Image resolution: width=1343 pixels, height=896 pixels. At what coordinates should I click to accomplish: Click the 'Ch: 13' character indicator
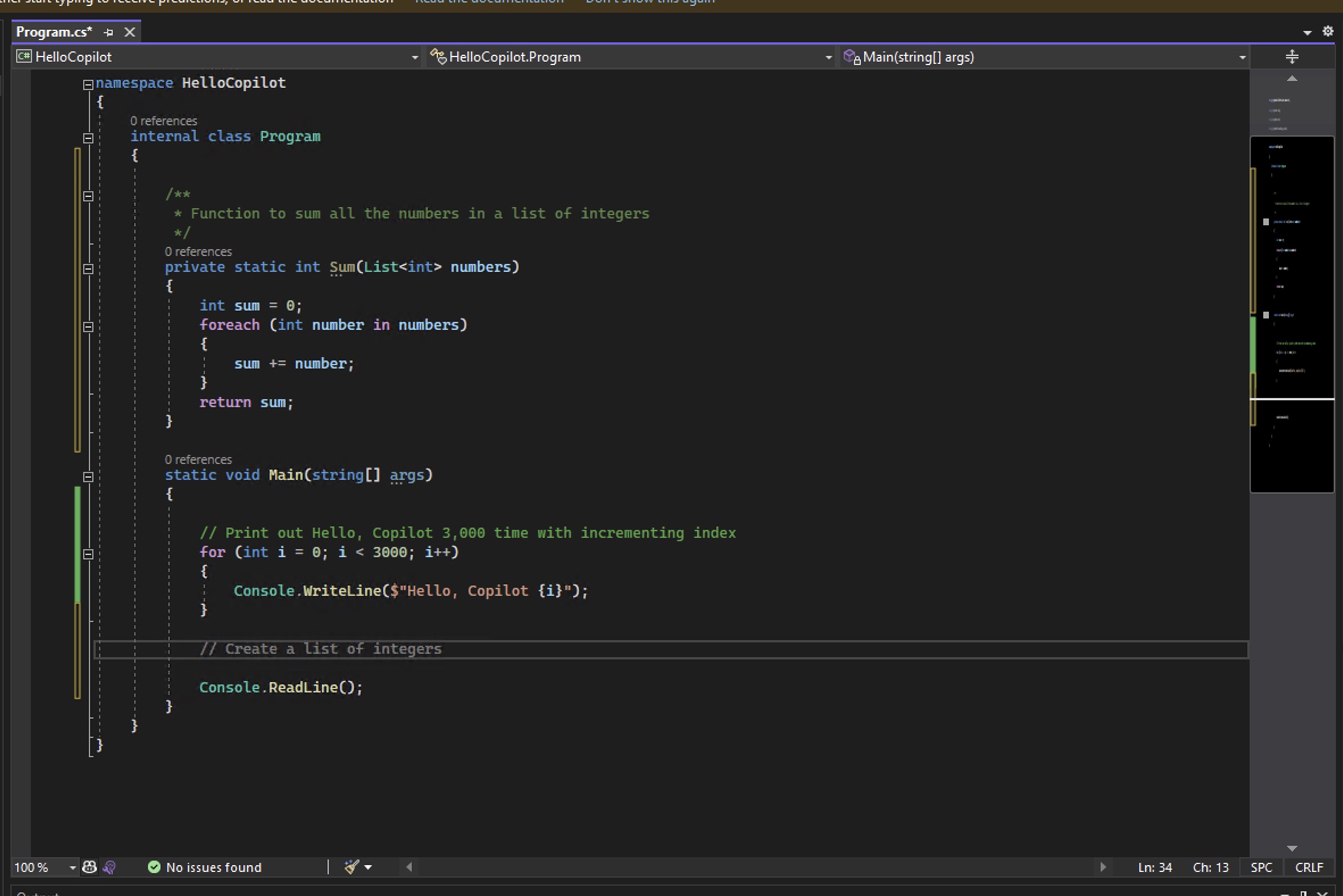[1211, 867]
